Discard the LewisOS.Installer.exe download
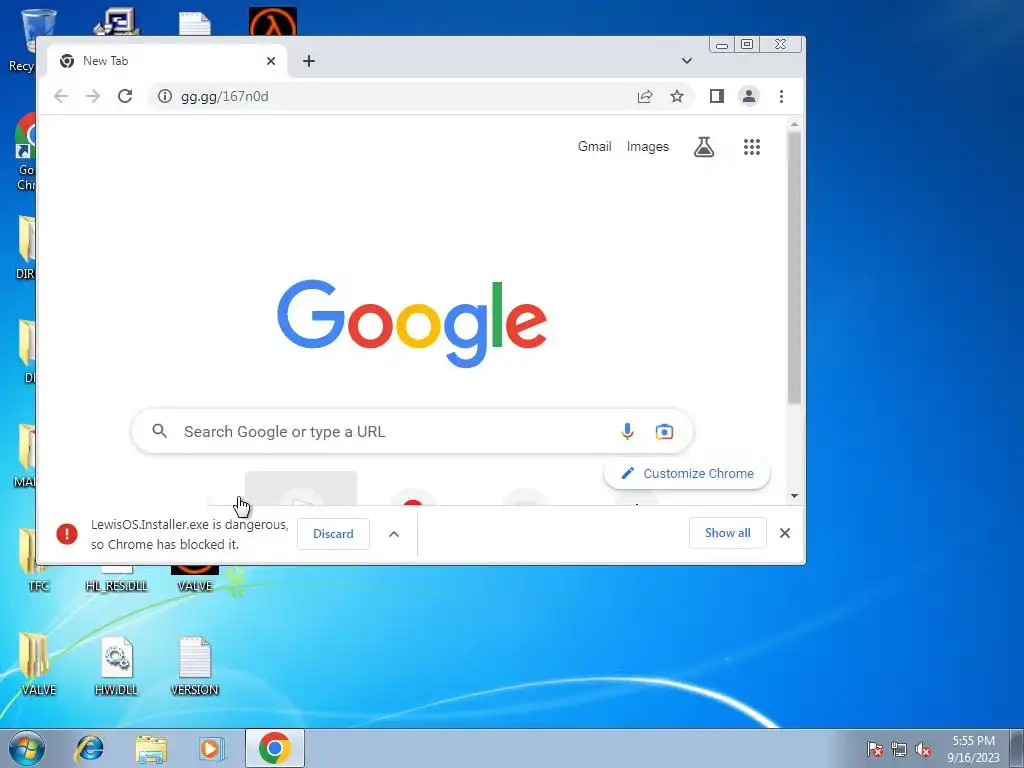1024x768 pixels. pyautogui.click(x=333, y=534)
